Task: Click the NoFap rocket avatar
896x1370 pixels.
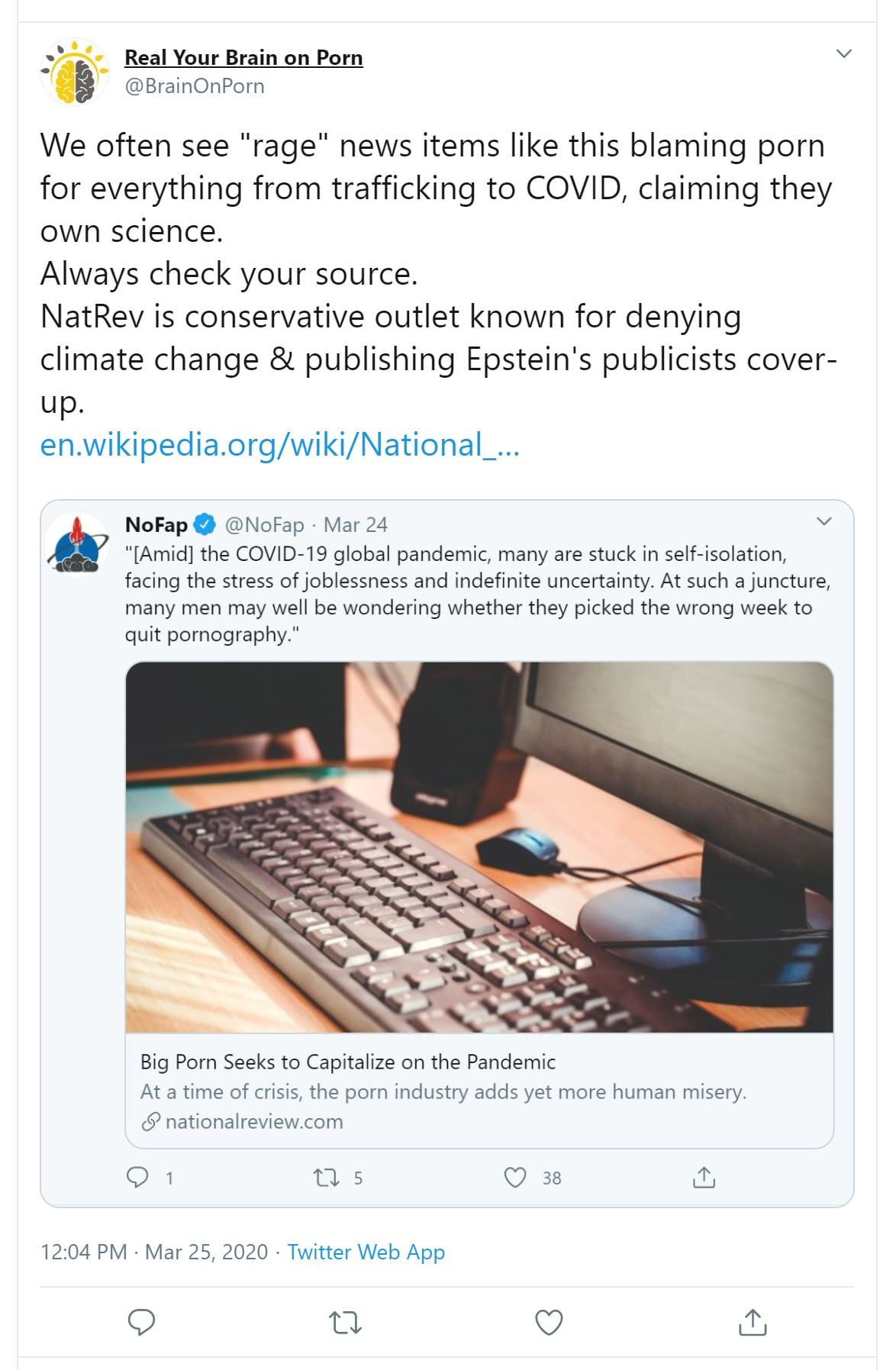Action: click(77, 543)
